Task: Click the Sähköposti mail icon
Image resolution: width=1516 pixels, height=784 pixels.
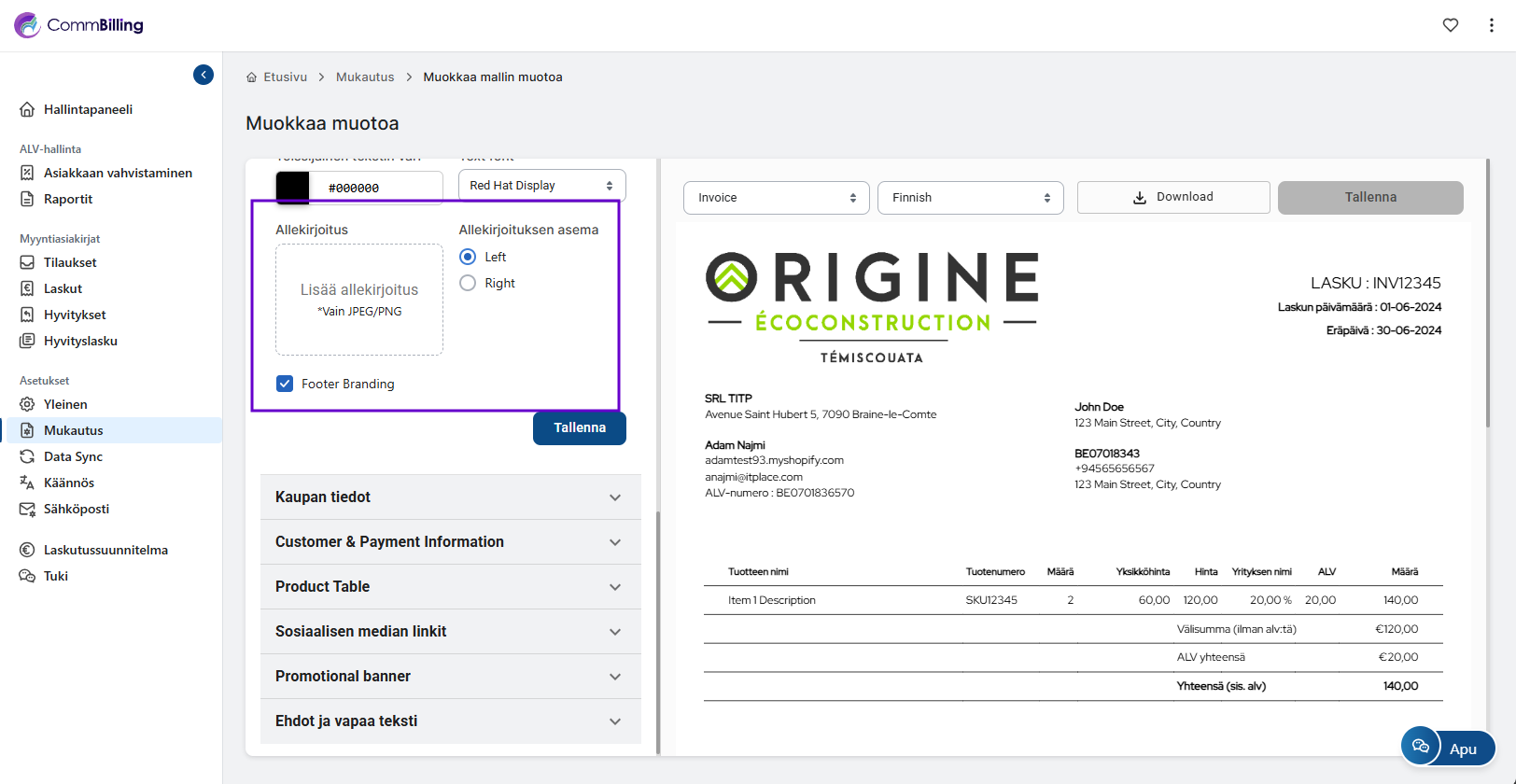Action: (x=27, y=509)
